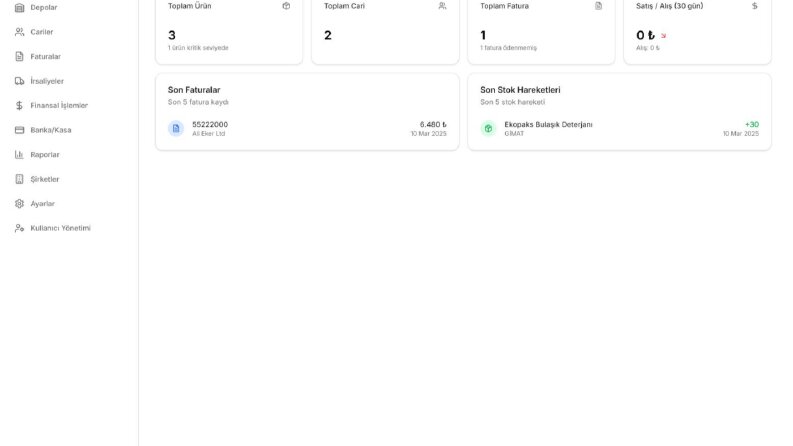Click the box icon in Toplam Ürün card
This screenshot has width=793, height=446.
point(286,6)
